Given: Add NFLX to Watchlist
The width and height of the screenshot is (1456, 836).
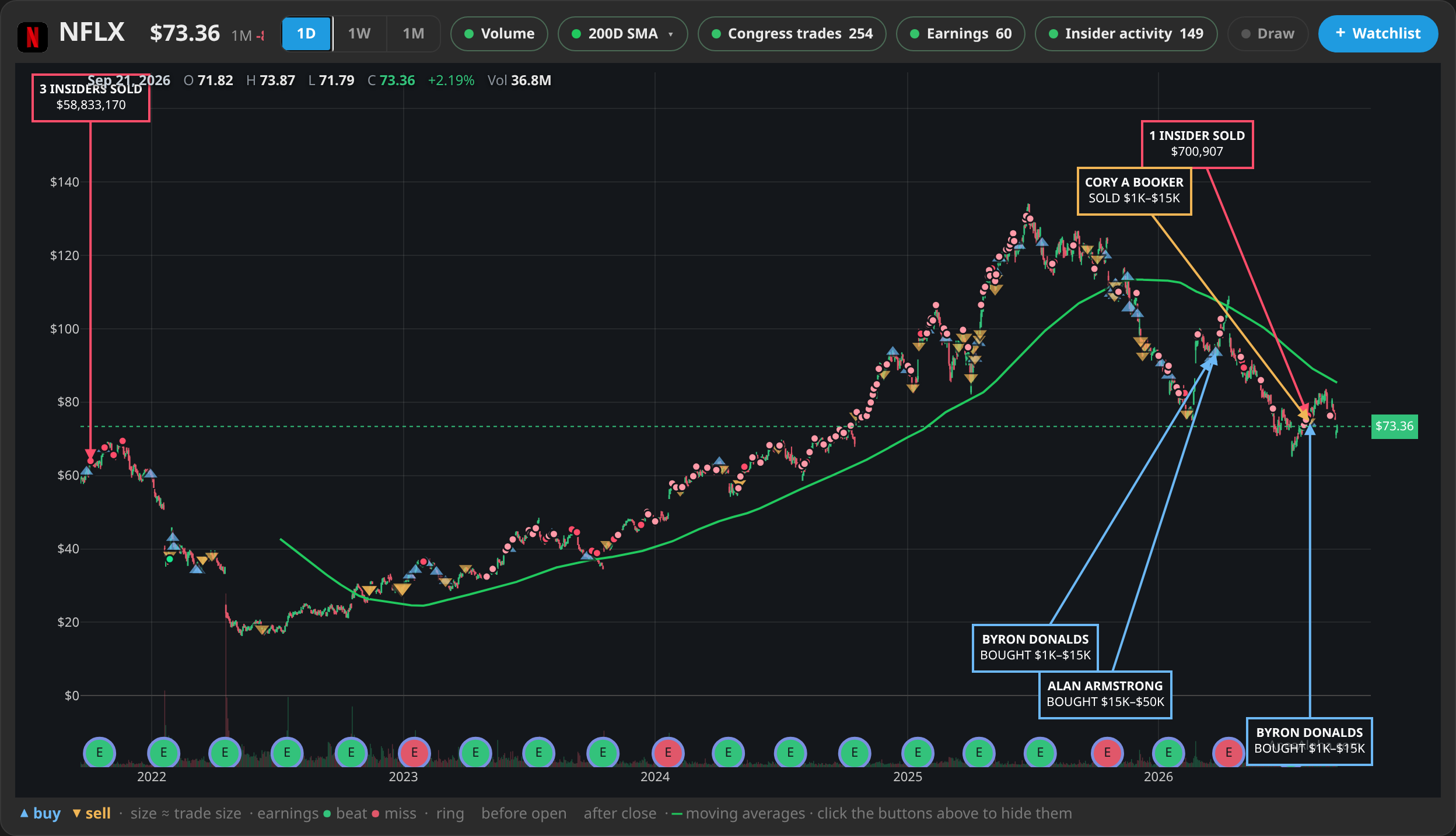Looking at the screenshot, I should pos(1378,34).
